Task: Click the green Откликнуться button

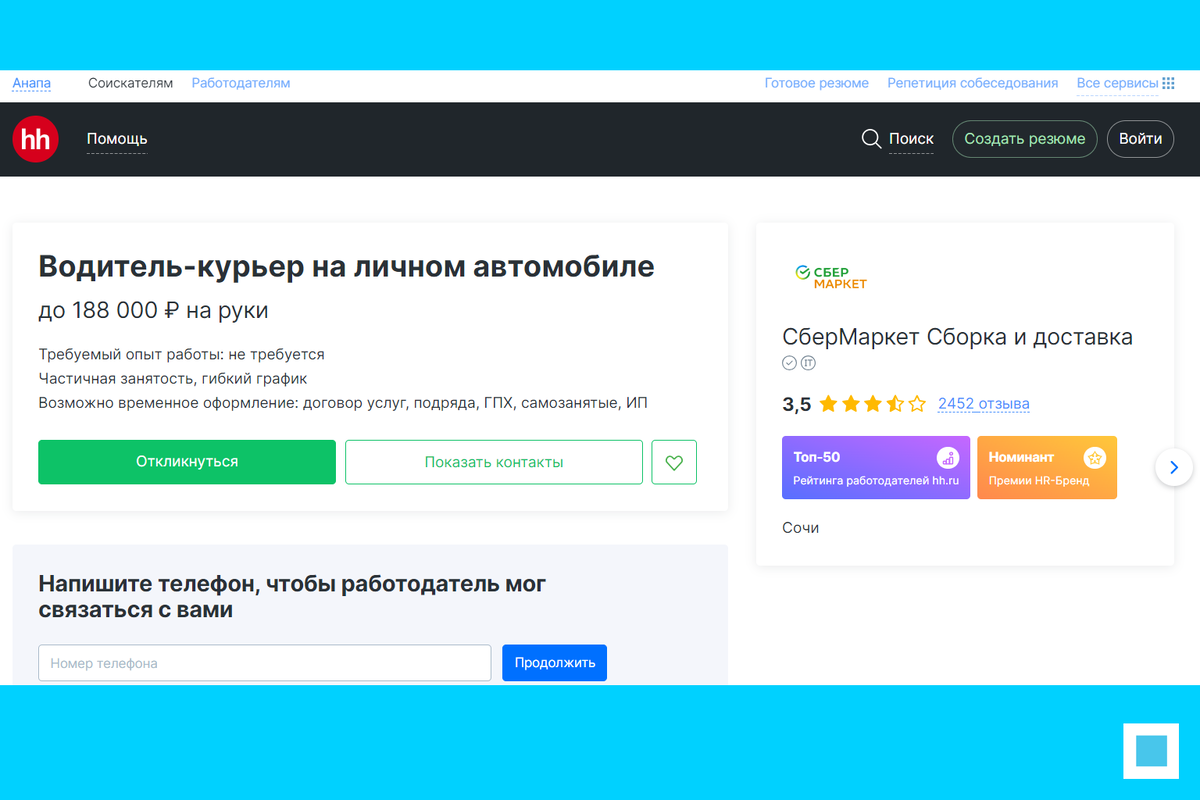Action: point(187,462)
